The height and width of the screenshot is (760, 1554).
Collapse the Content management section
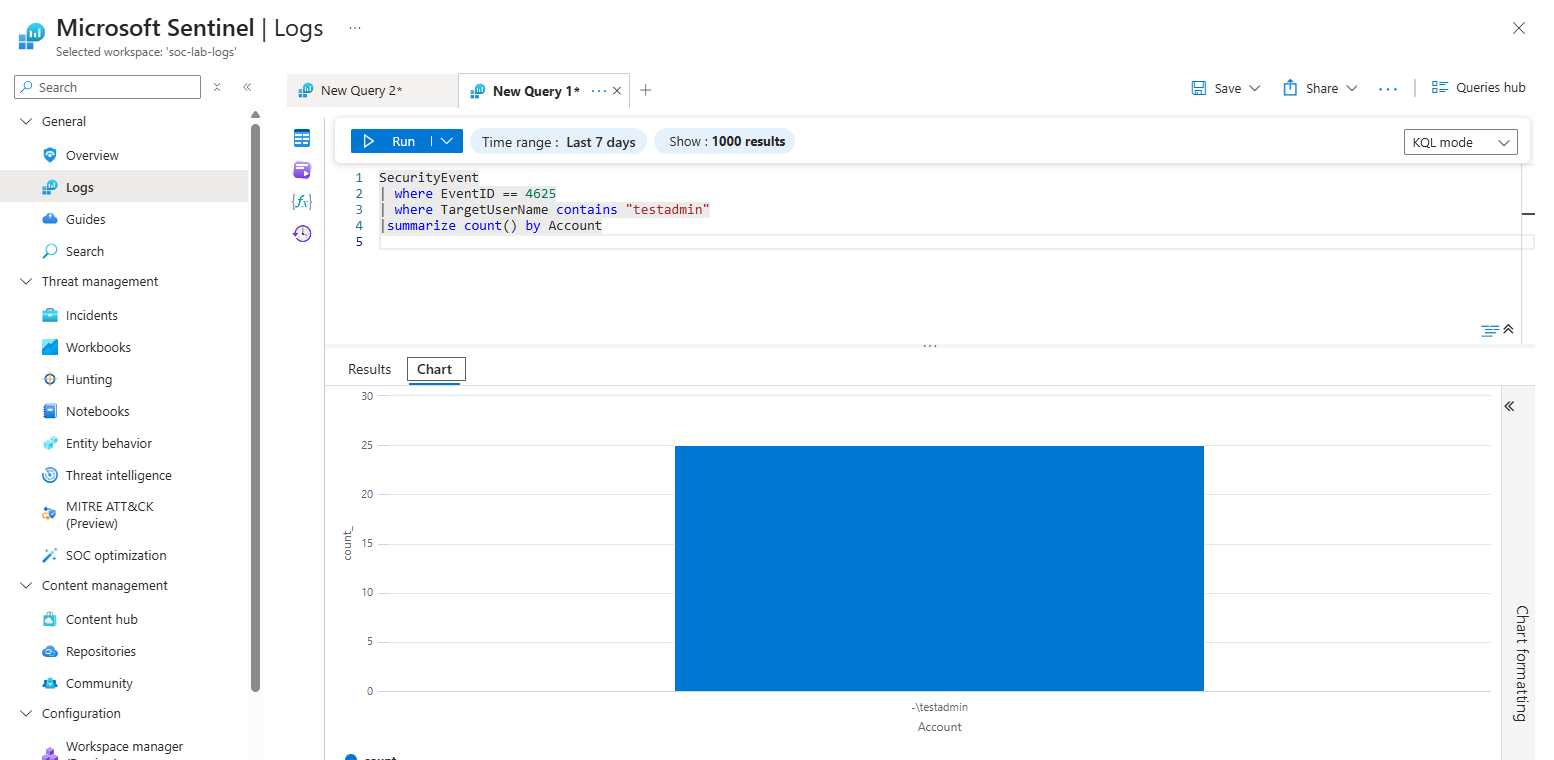click(x=26, y=585)
